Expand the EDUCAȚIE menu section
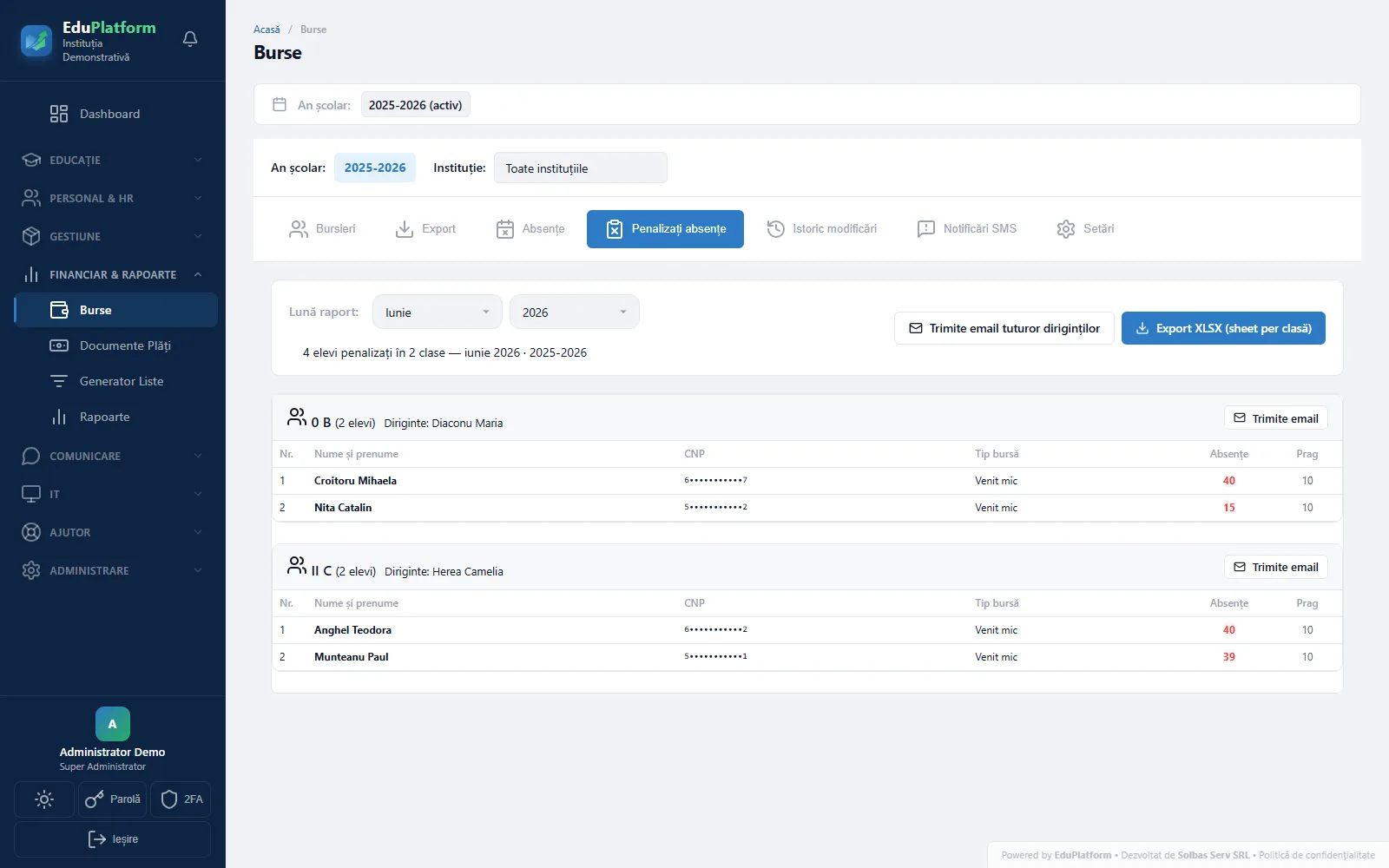Image resolution: width=1389 pixels, height=868 pixels. point(113,160)
